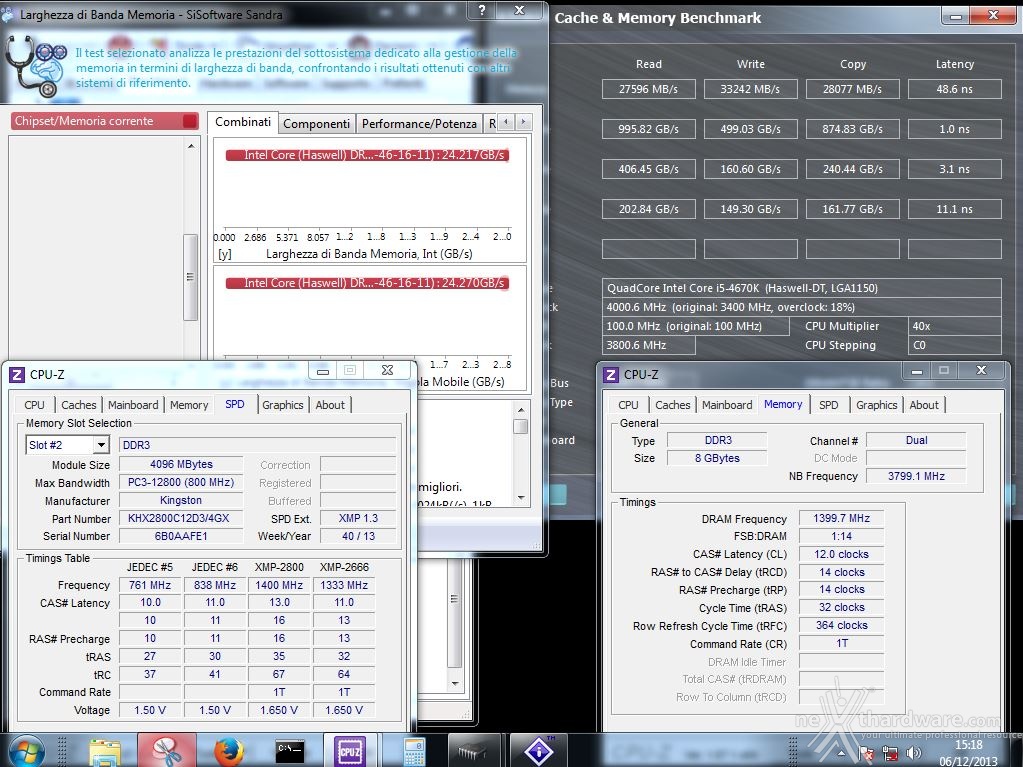Open CPU tab in SPD CPU-Z window
1023x767 pixels.
(34, 404)
